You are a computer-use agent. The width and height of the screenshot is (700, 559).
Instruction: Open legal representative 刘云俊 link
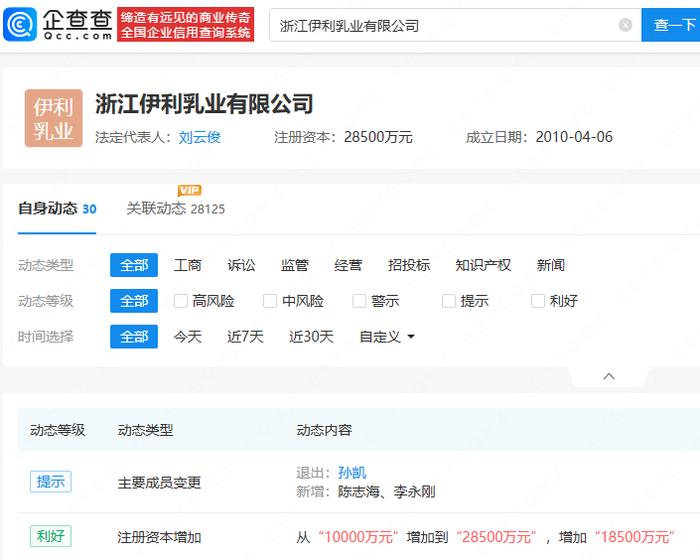[199, 137]
